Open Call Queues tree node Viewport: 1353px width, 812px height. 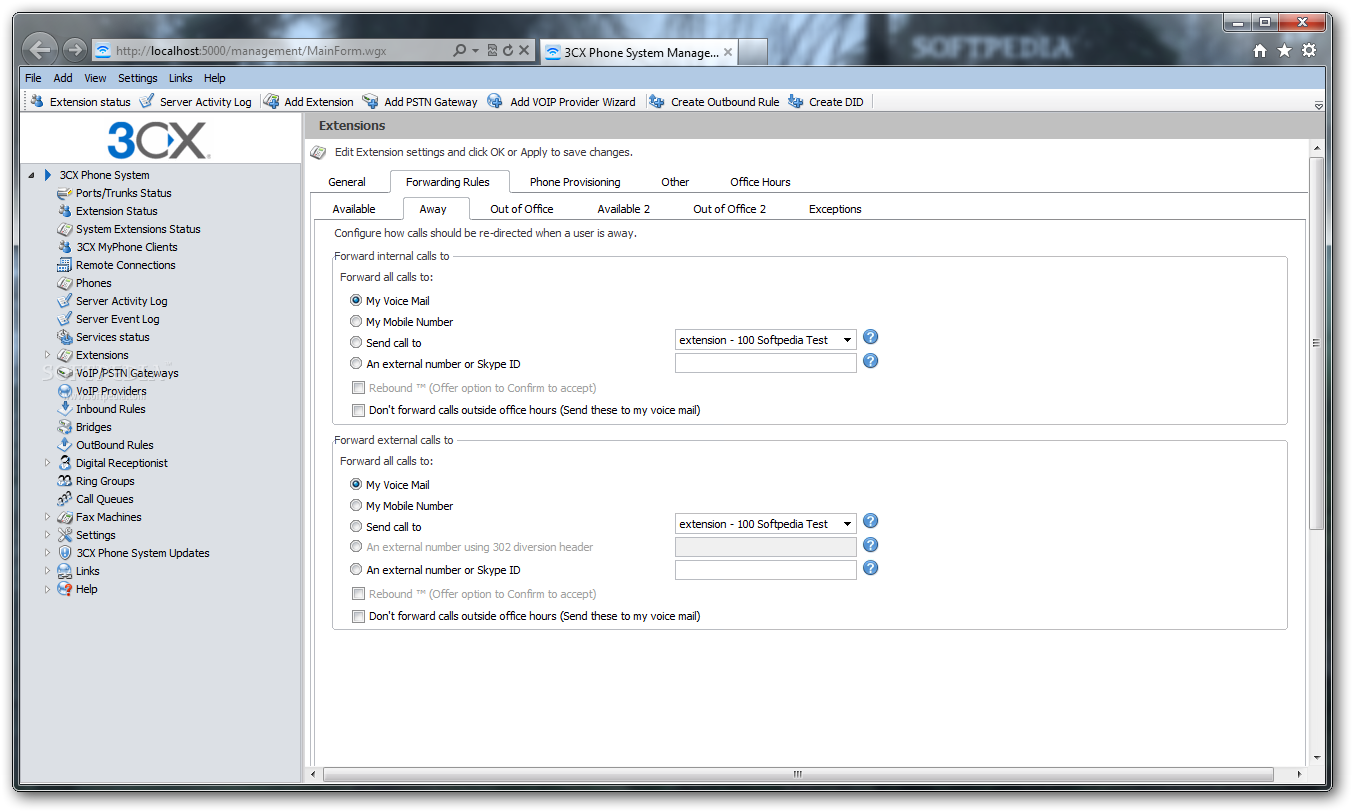(104, 499)
